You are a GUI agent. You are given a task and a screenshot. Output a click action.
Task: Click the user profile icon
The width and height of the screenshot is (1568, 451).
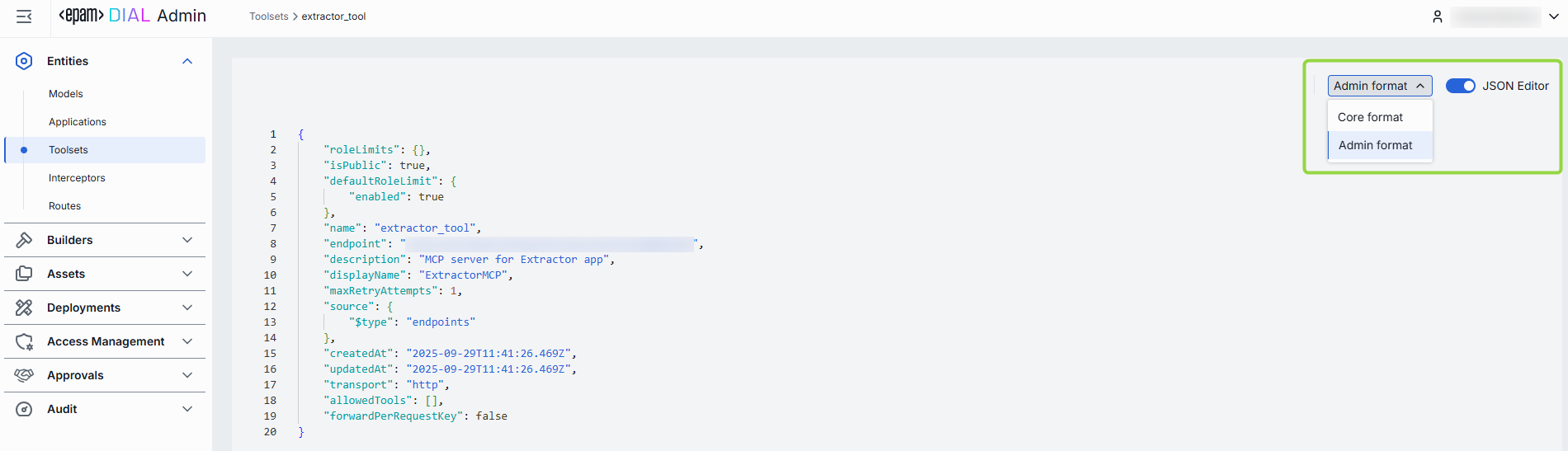(x=1438, y=16)
